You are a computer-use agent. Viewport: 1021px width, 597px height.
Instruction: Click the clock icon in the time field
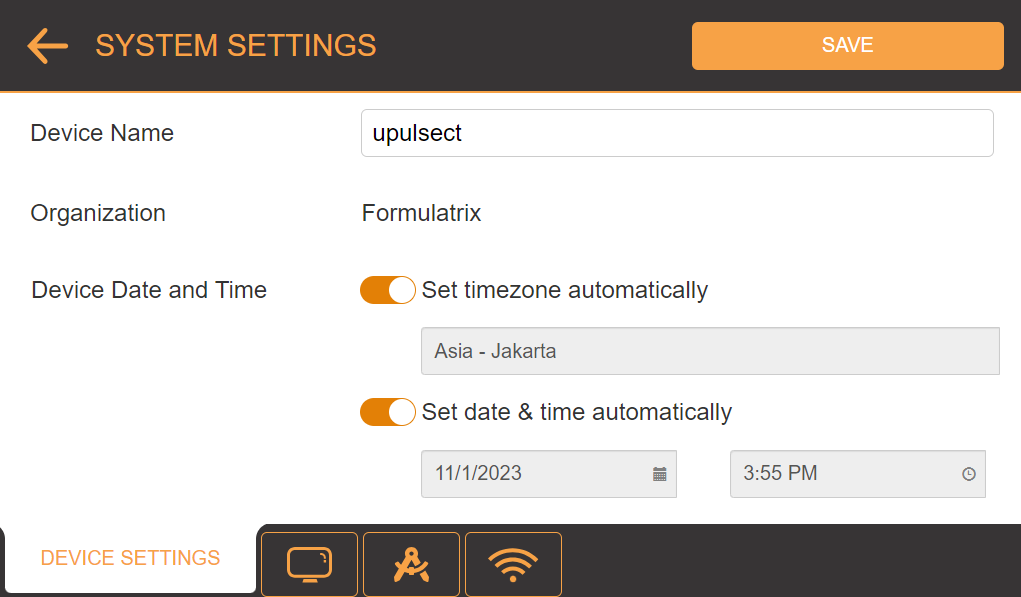click(x=968, y=474)
